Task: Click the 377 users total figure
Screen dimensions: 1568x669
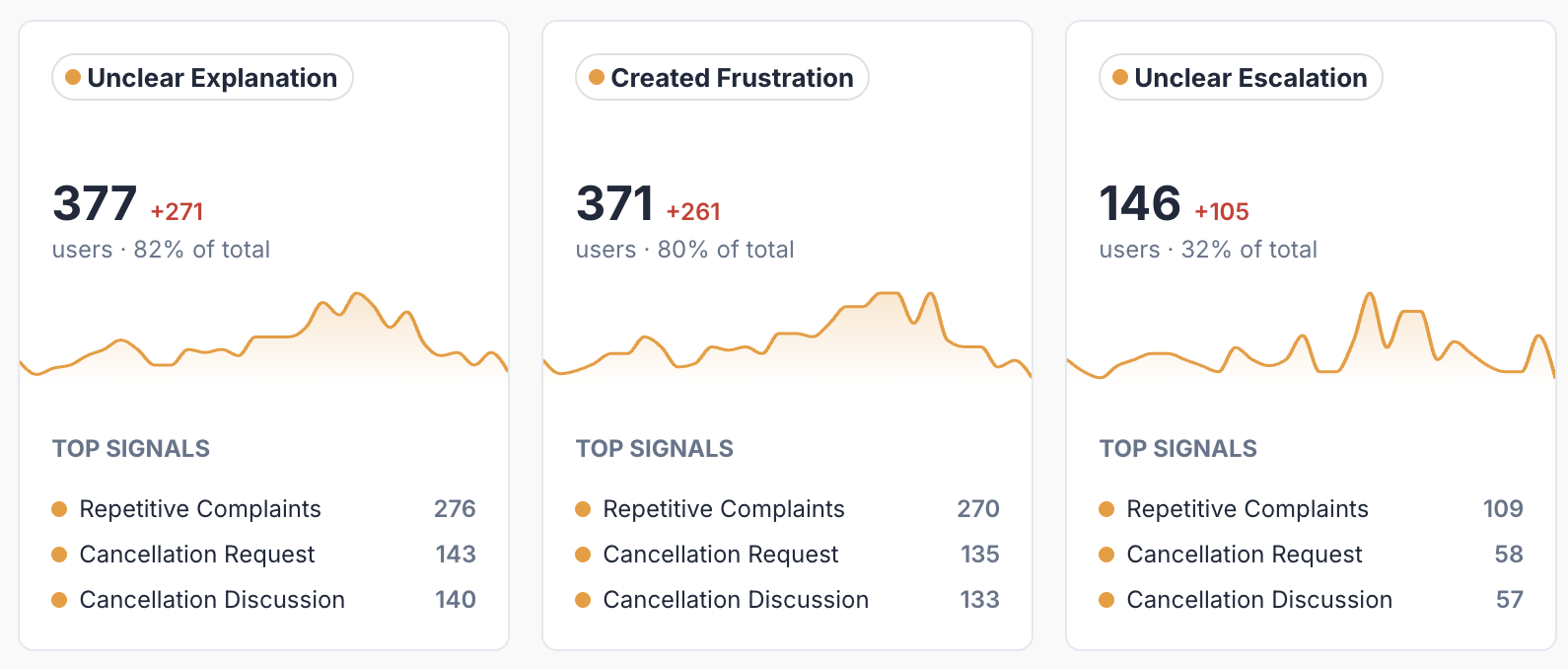Action: click(x=95, y=204)
